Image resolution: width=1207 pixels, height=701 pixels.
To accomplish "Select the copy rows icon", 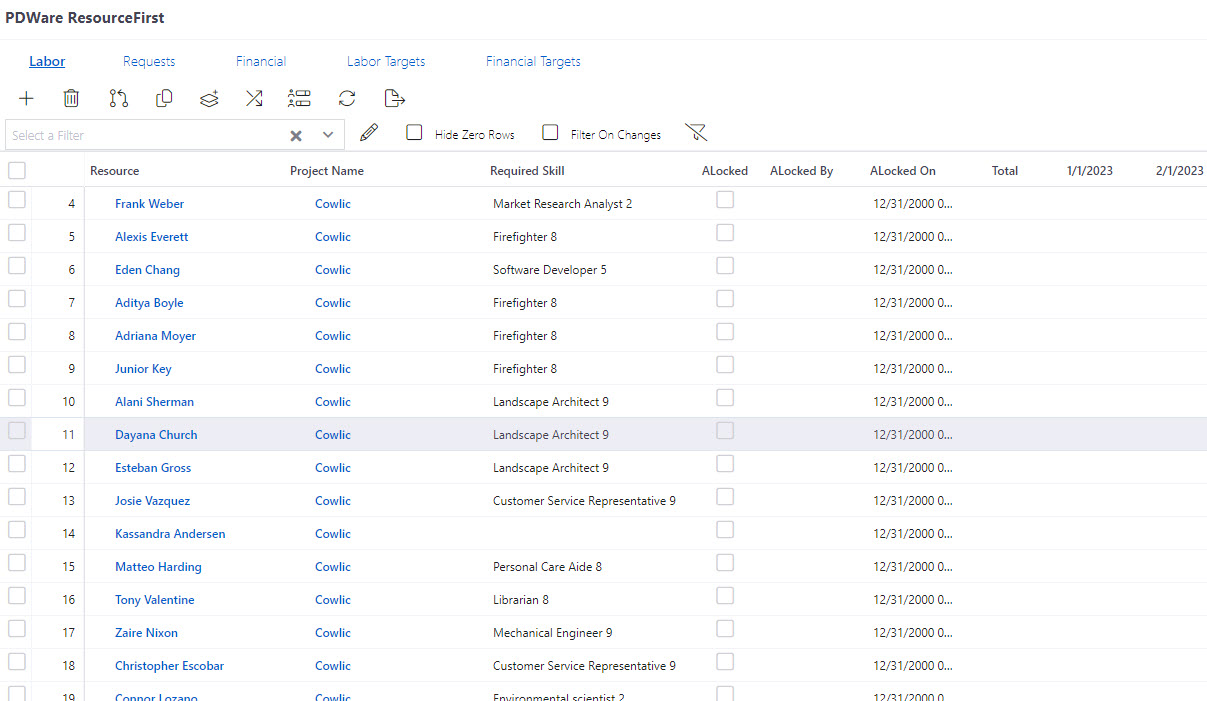I will point(163,98).
